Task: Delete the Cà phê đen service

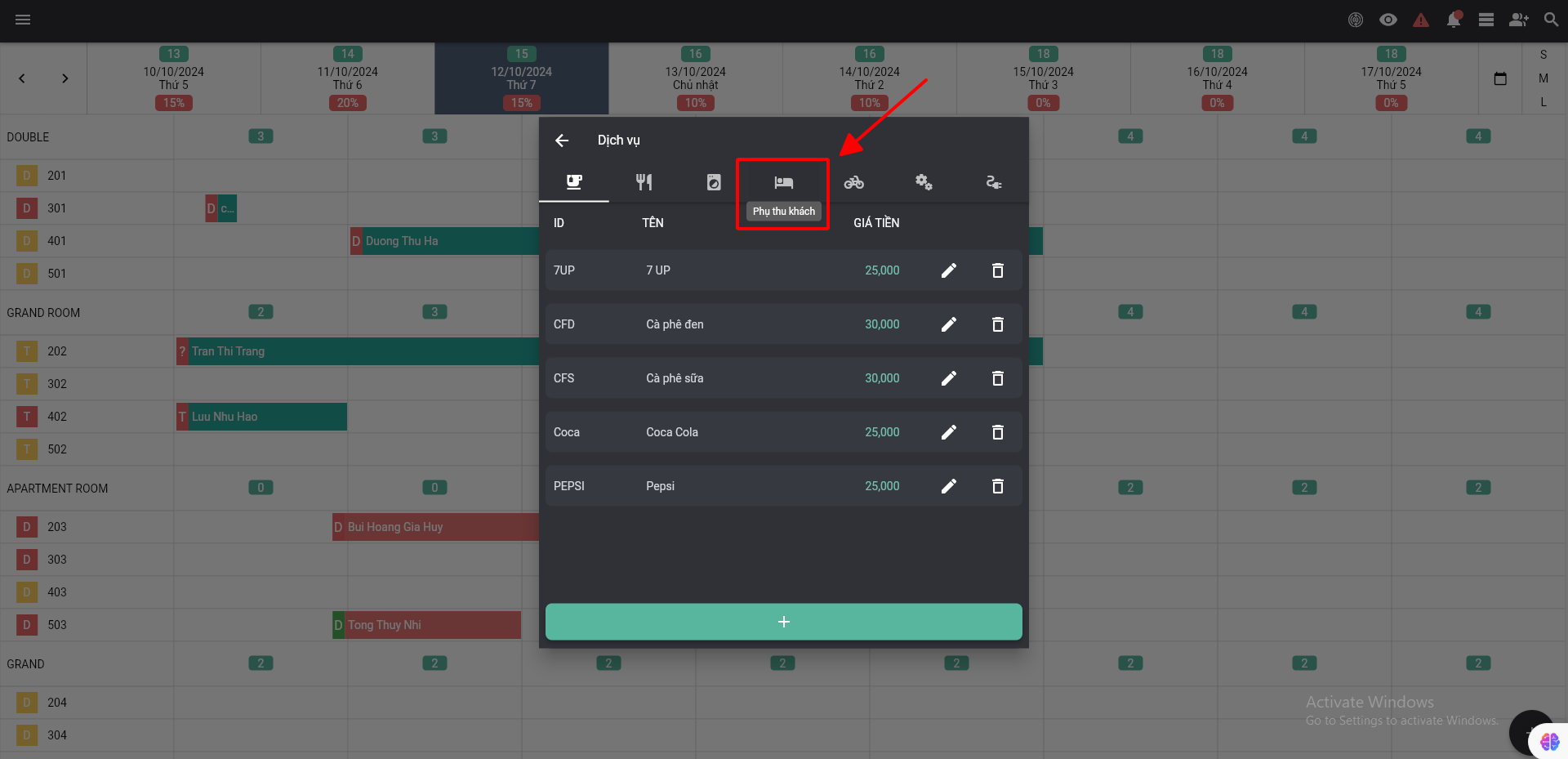Action: [998, 324]
